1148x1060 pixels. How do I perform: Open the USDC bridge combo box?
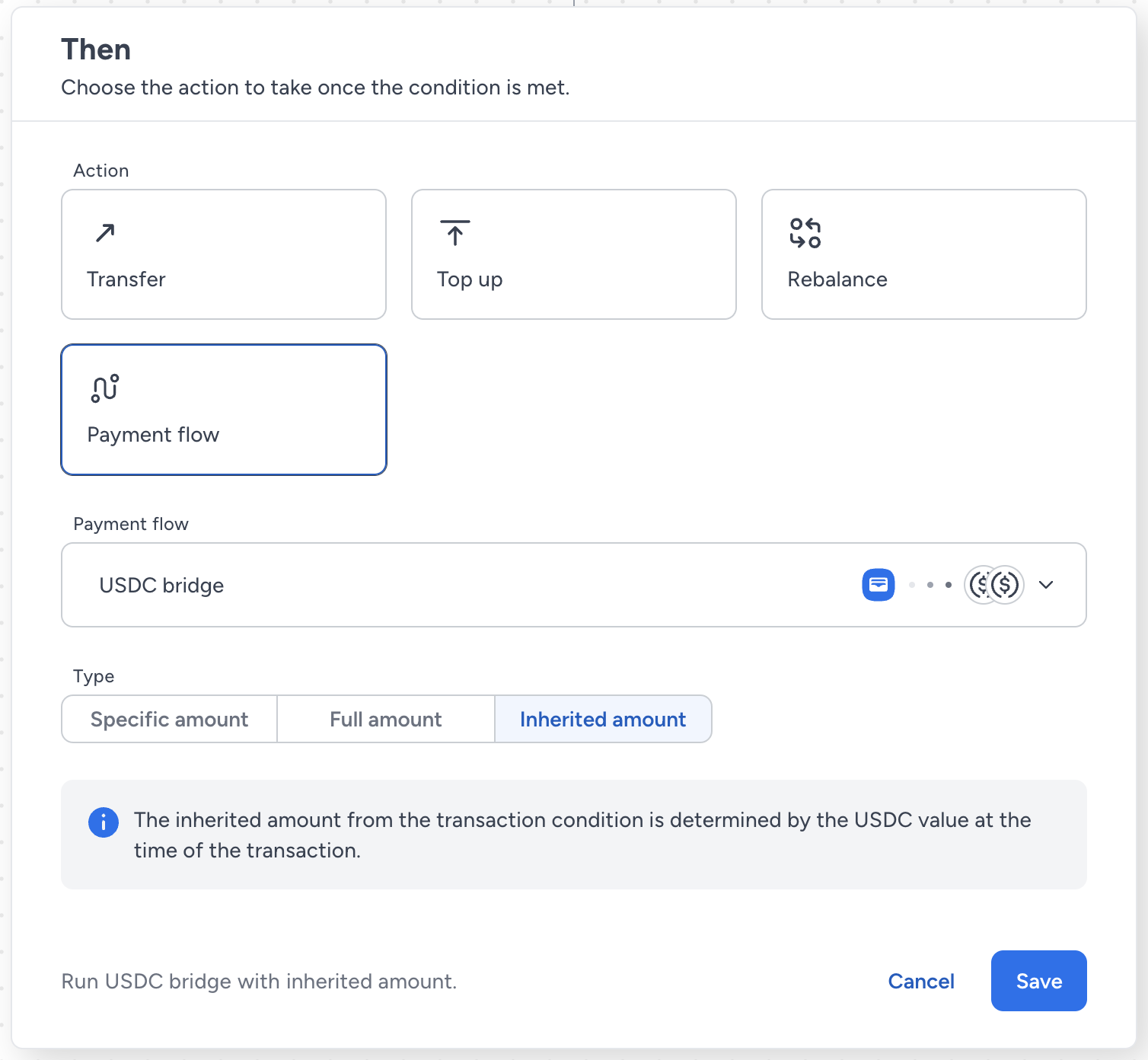574,585
